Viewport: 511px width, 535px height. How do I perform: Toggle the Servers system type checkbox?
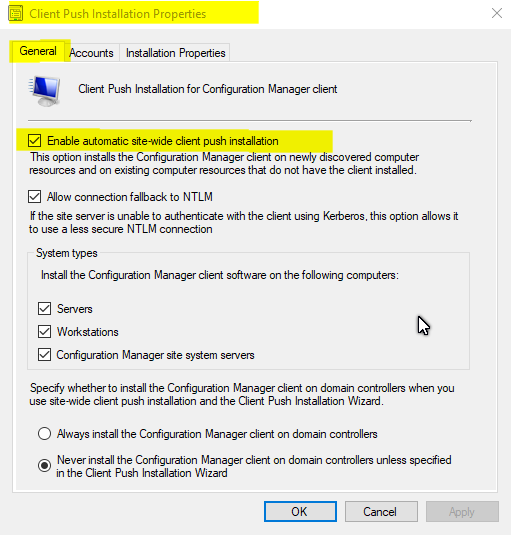pyautogui.click(x=44, y=308)
